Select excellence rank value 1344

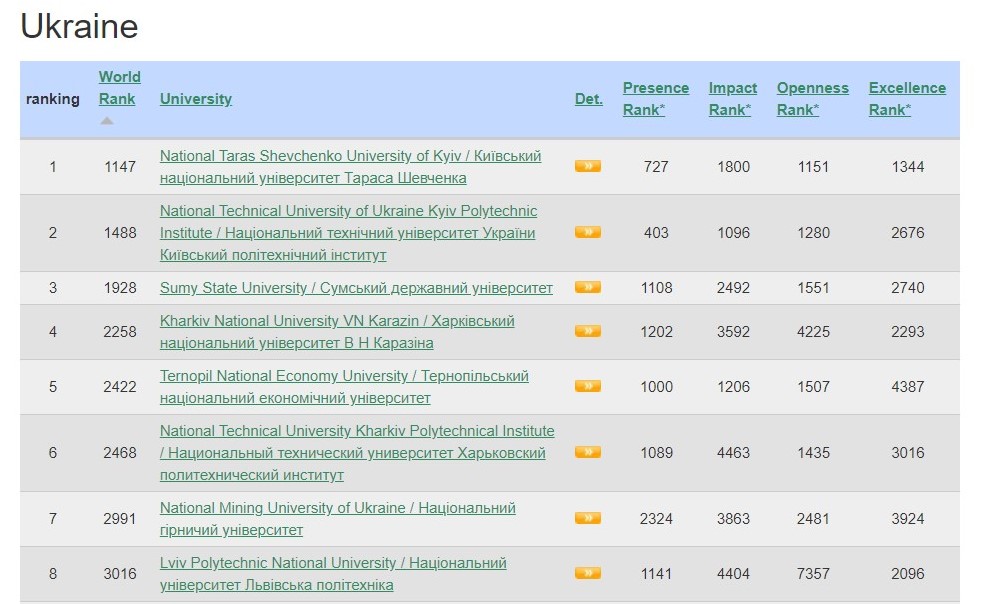(908, 166)
